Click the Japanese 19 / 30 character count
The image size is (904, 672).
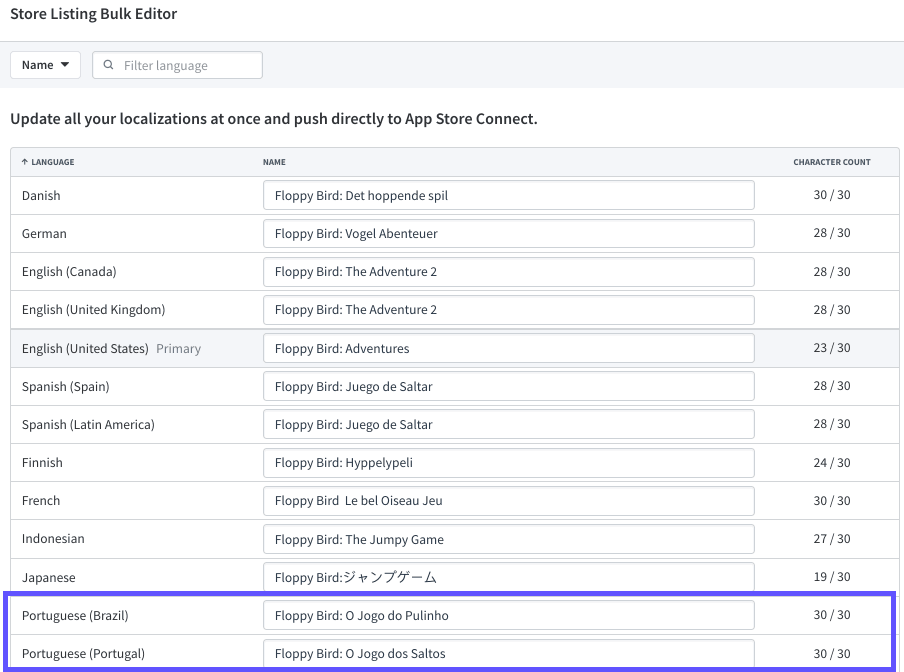831,576
